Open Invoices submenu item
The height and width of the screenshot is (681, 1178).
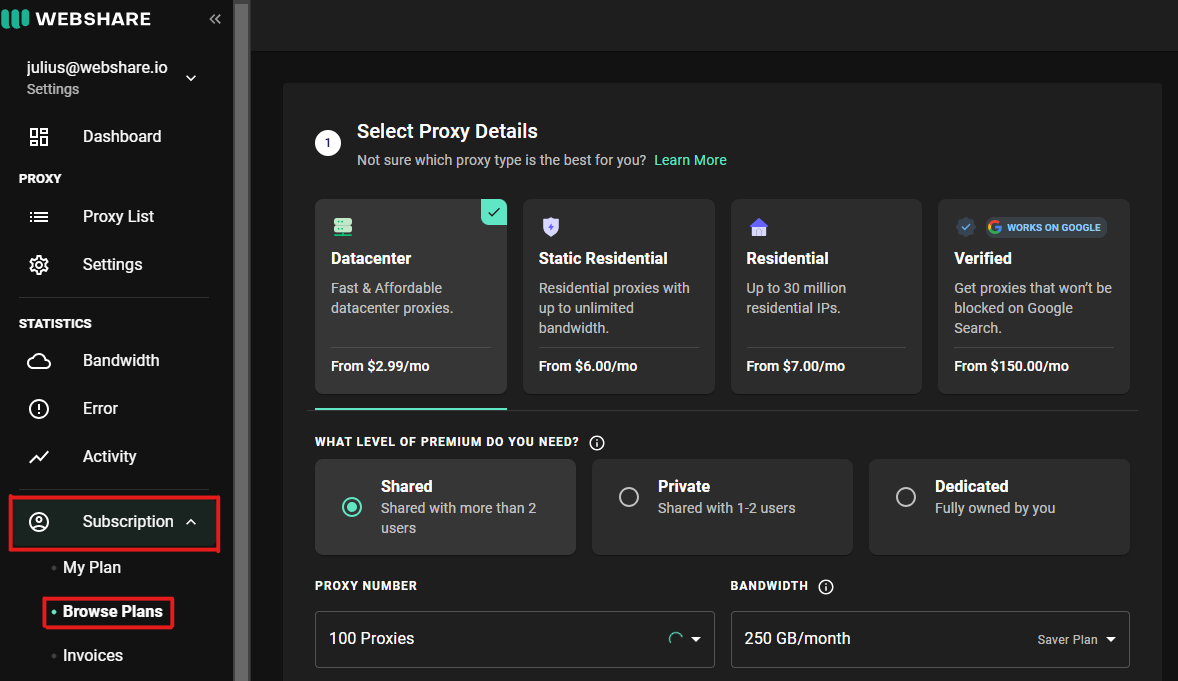92,655
